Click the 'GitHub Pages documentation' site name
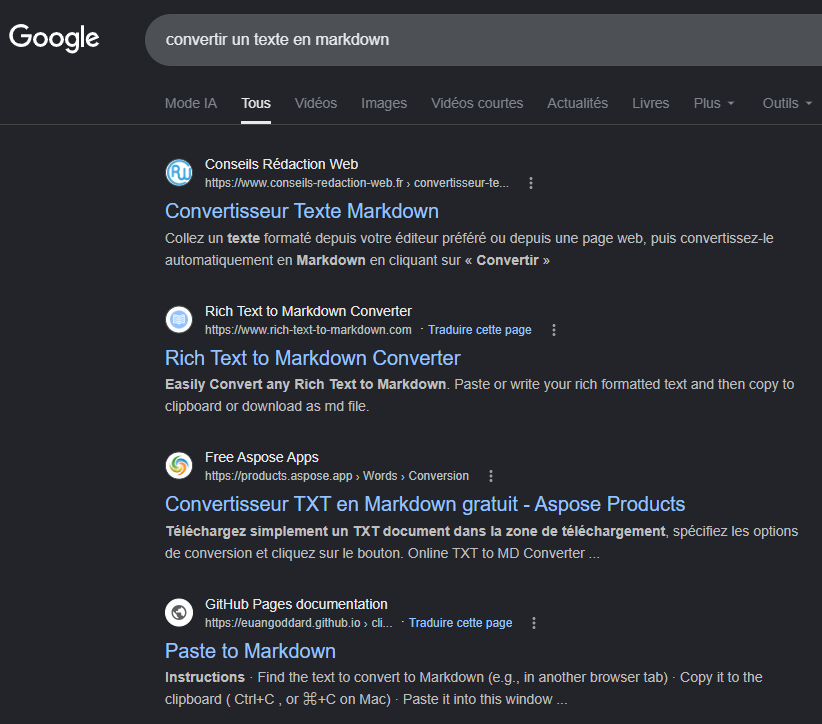Screen dimensions: 822x724 click(296, 604)
